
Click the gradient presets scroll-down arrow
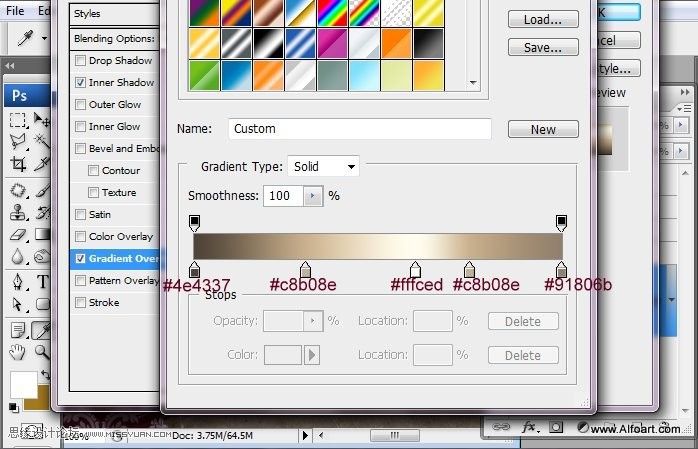pos(473,82)
